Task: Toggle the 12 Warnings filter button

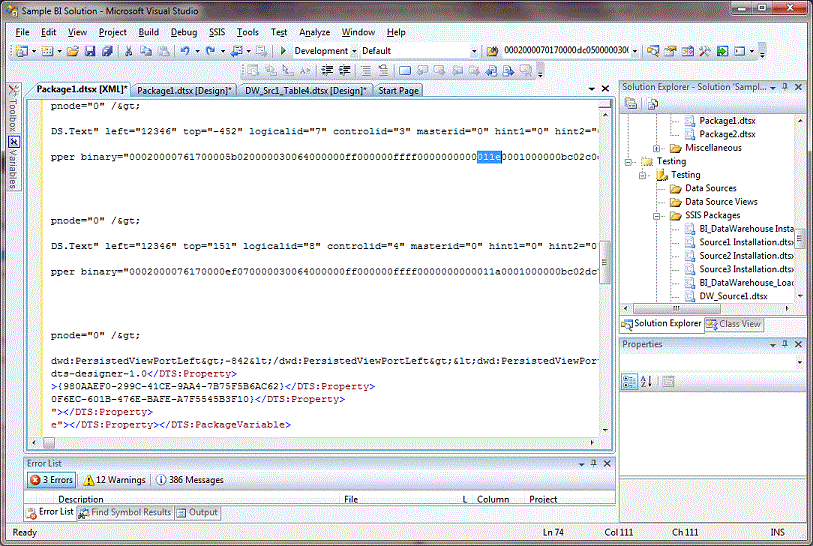Action: 115,480
